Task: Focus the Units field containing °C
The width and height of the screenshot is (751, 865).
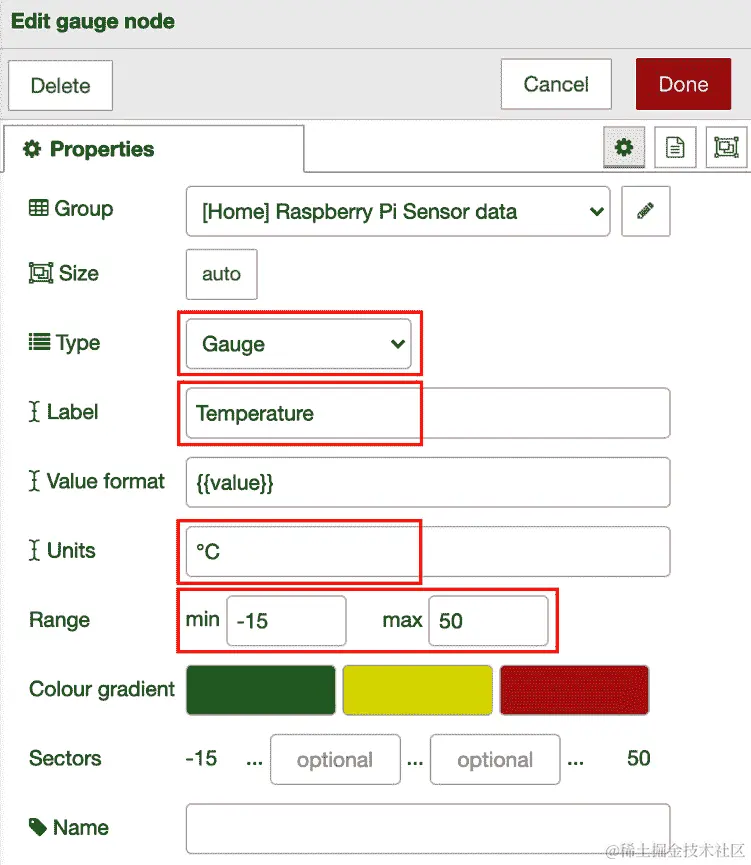Action: (x=428, y=552)
